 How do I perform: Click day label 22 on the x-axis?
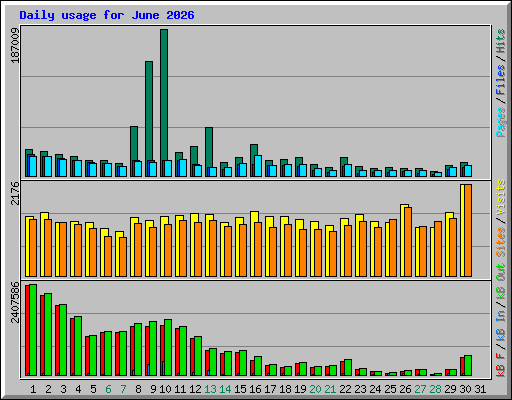pos(345,389)
